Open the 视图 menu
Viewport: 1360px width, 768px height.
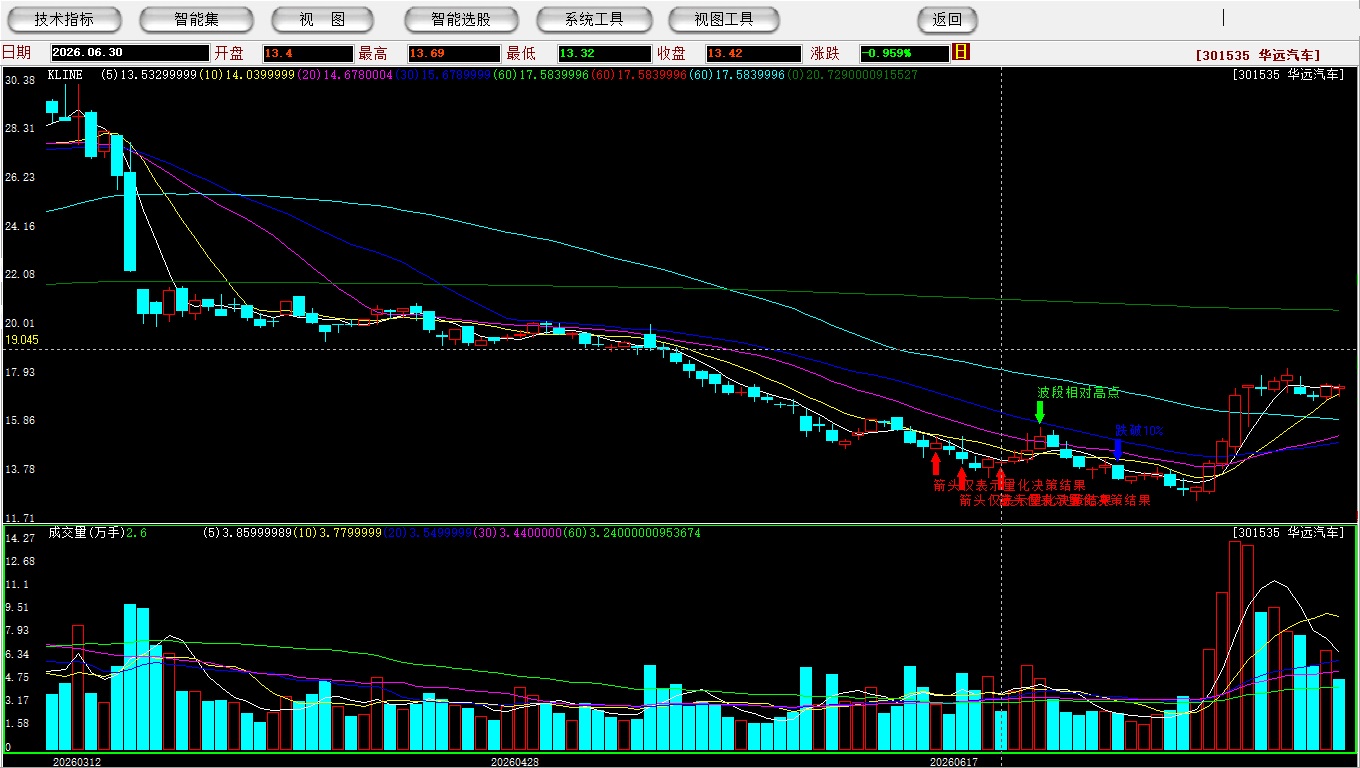(x=322, y=19)
